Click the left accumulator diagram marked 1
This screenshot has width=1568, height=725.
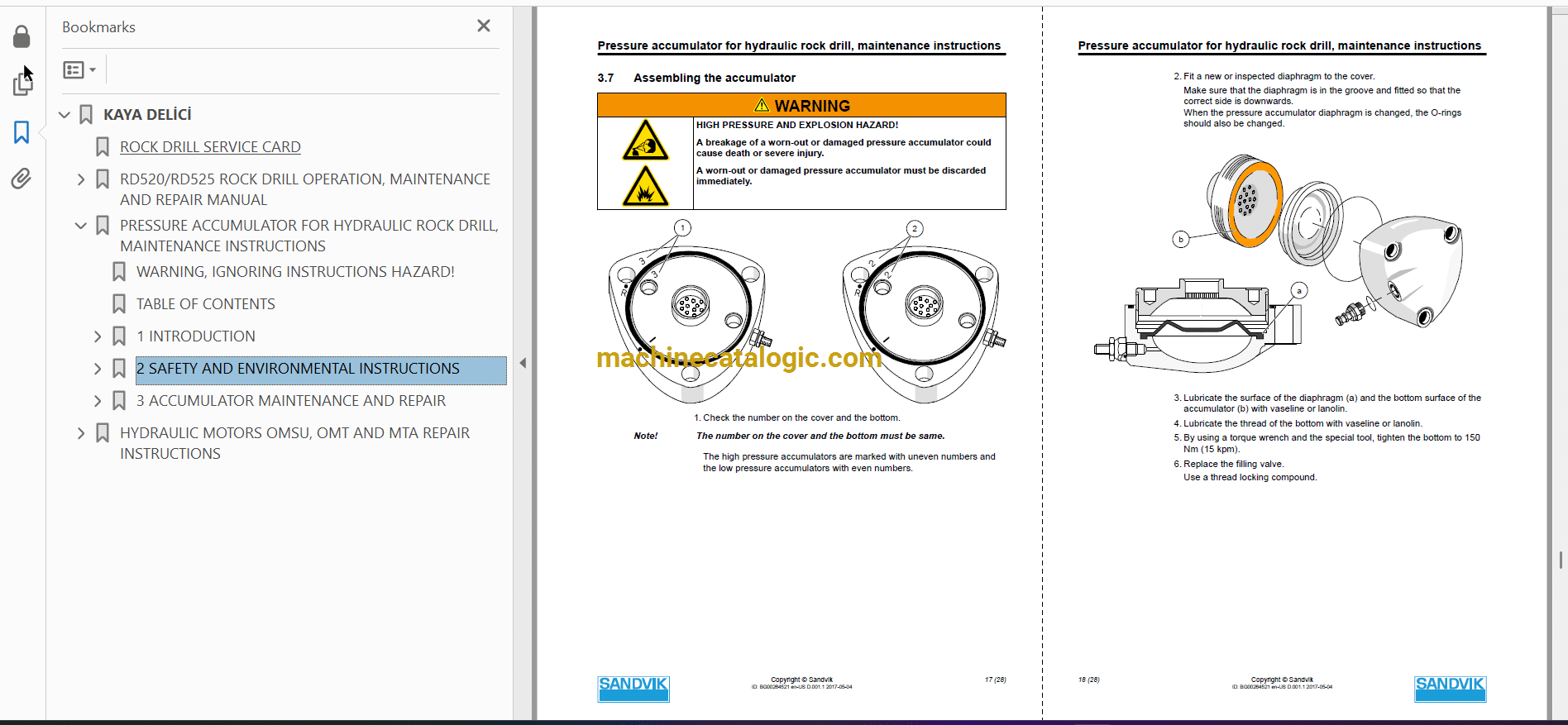(690, 312)
